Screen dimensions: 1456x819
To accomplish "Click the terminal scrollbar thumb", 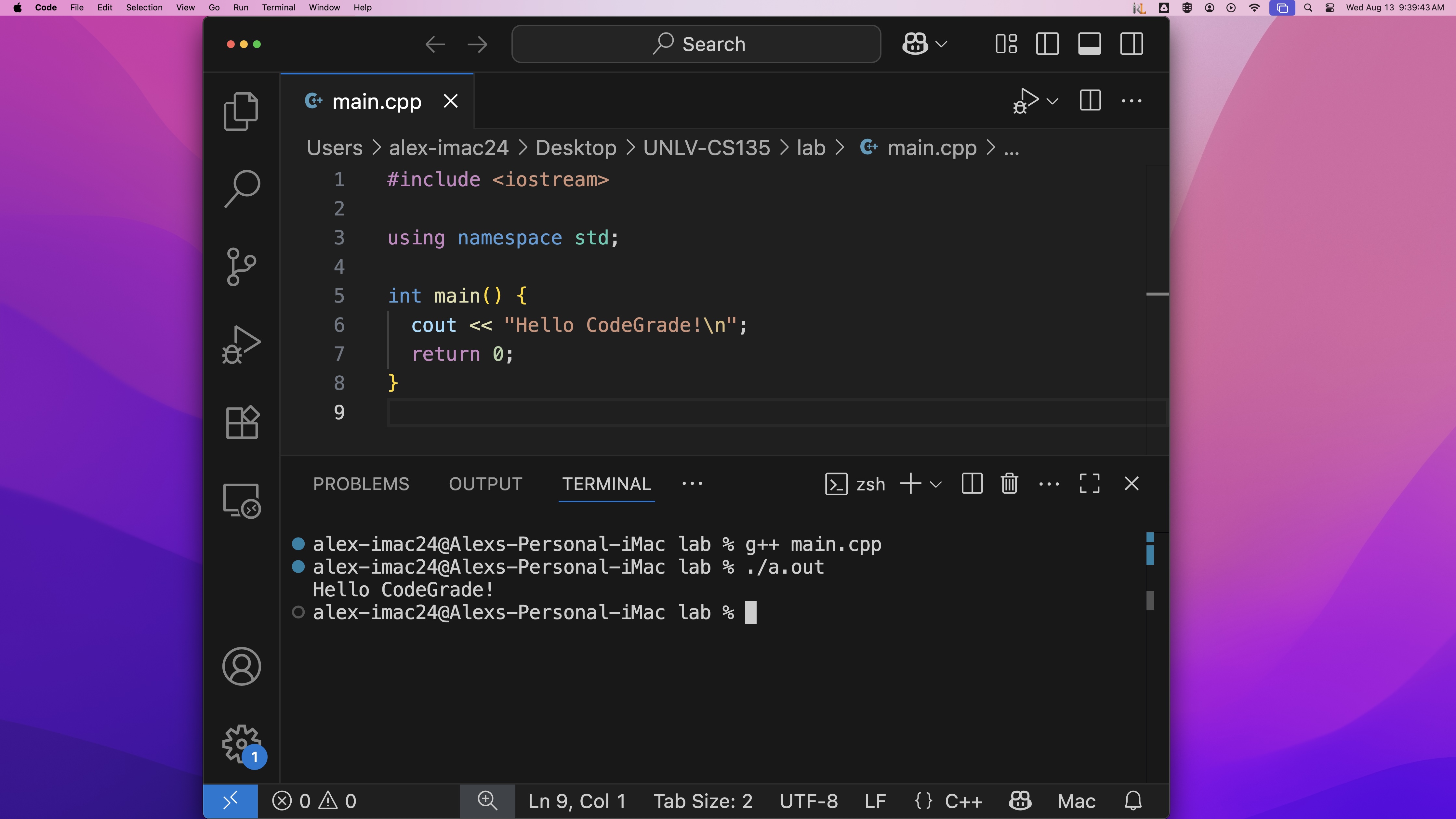I will point(1150,600).
